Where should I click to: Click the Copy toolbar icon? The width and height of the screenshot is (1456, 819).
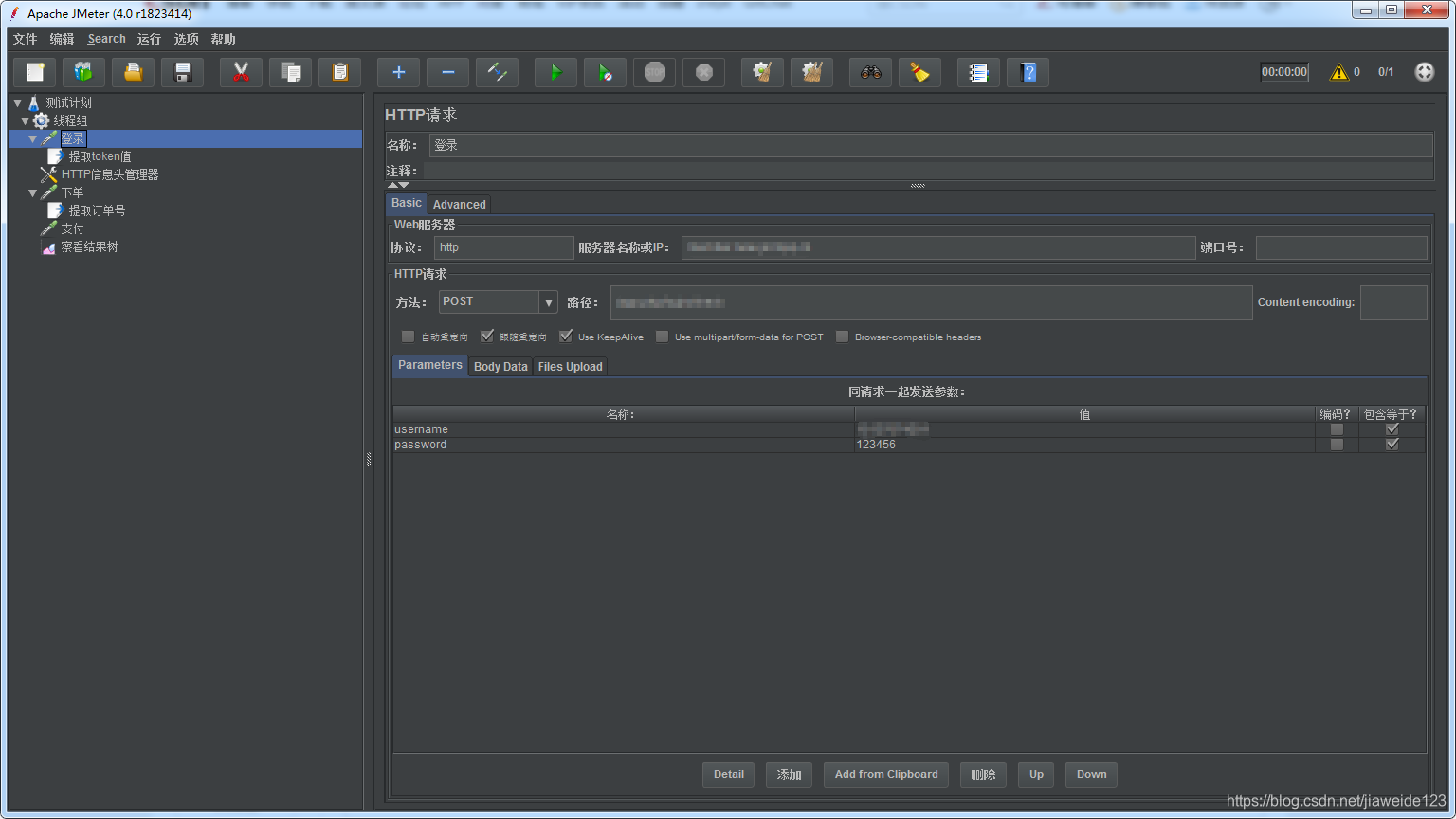tap(291, 72)
